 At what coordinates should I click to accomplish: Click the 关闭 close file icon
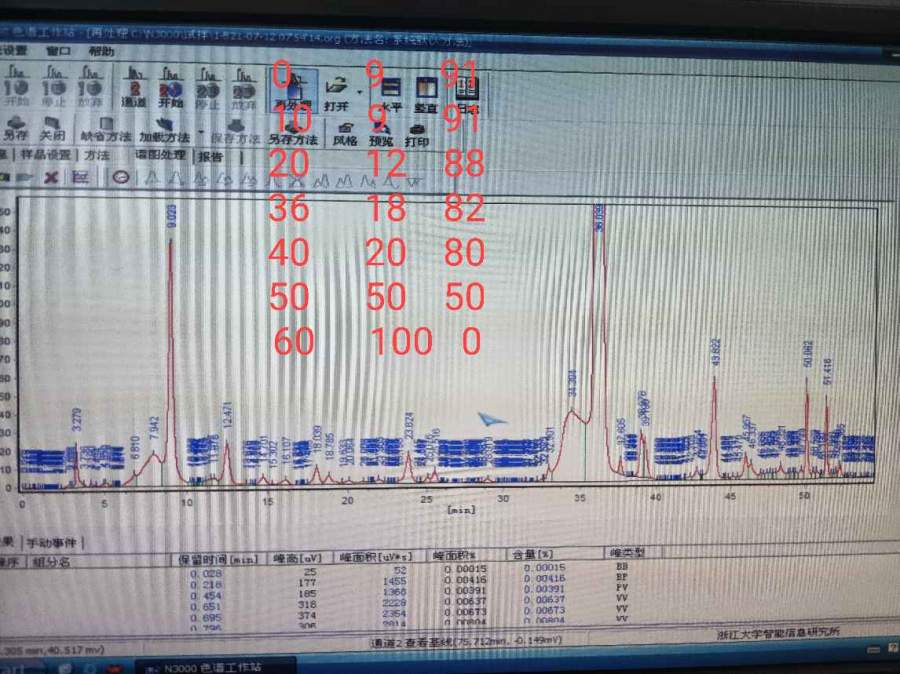(x=52, y=129)
